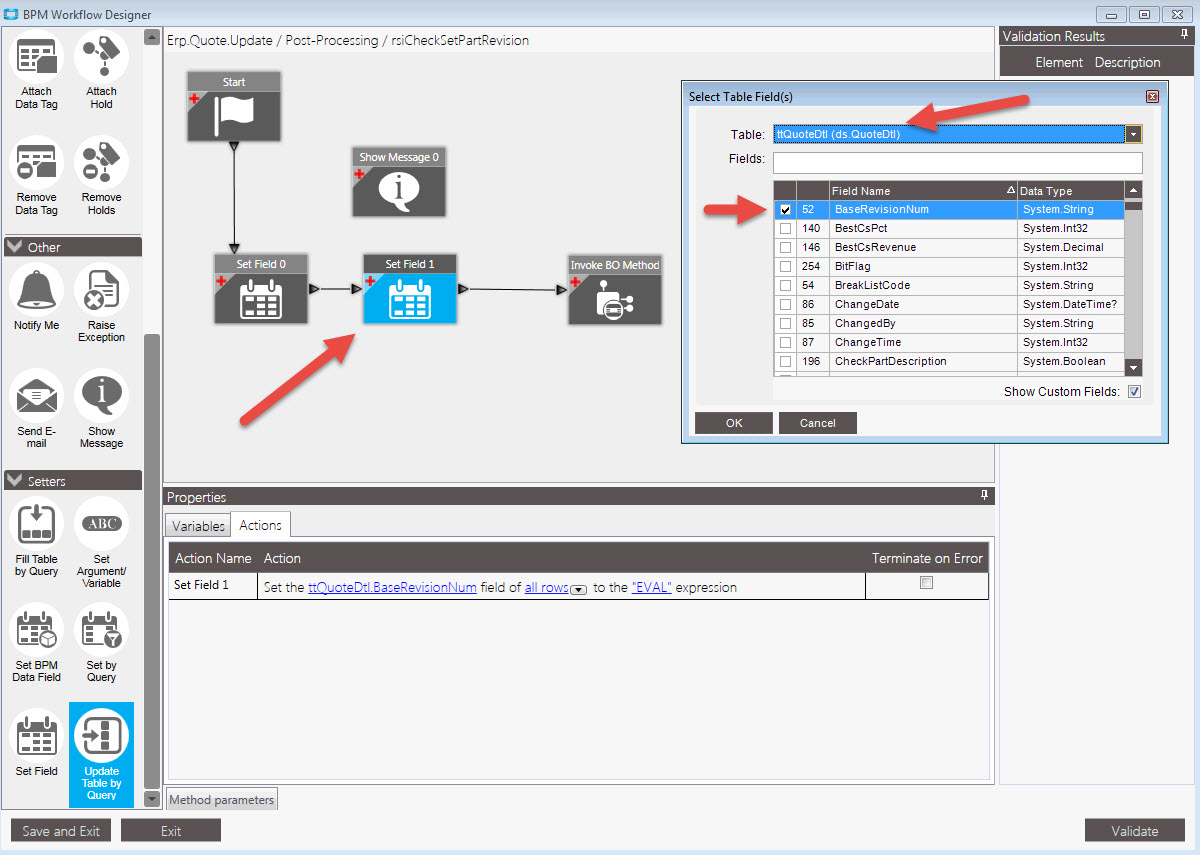Select the Remove Data Tag action icon
The image size is (1200, 855).
pos(37,163)
